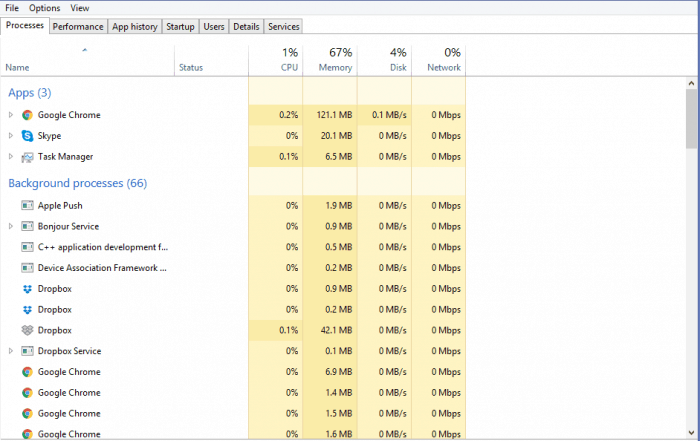Click the Dropbox icon with 0.9 MB memory

tap(27, 289)
